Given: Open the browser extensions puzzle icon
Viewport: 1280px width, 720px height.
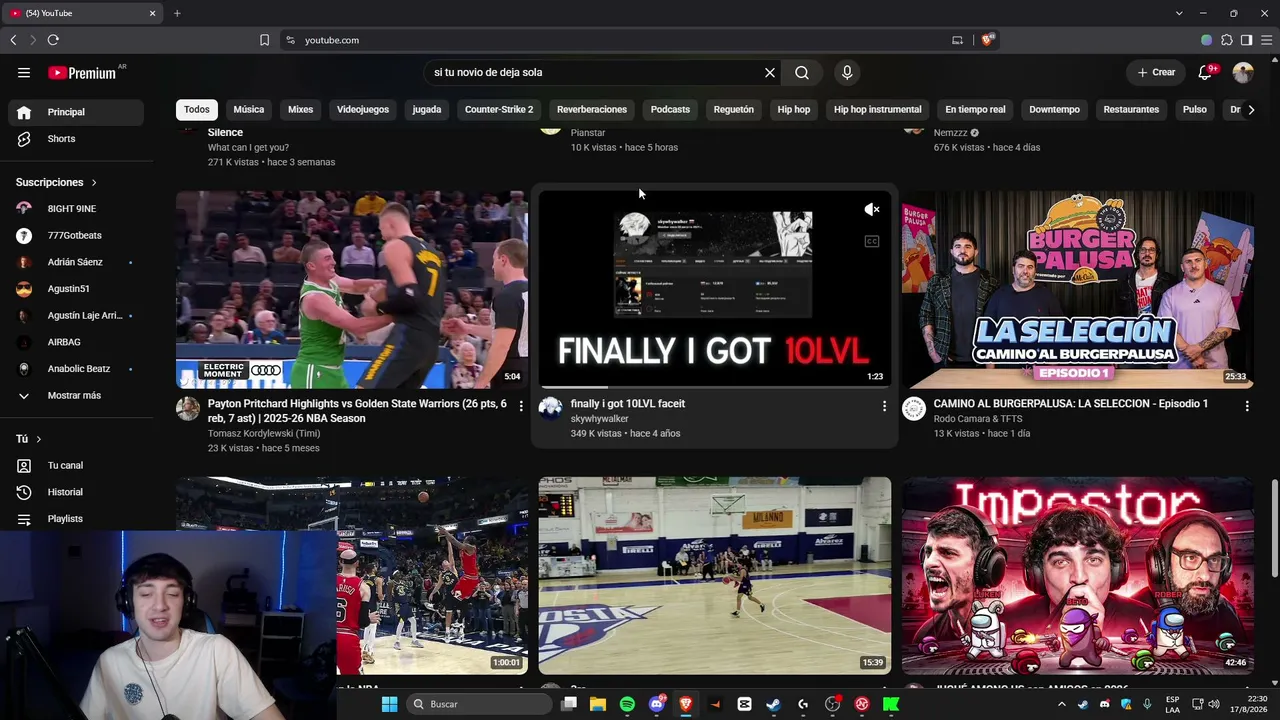Looking at the screenshot, I should pos(1227,40).
